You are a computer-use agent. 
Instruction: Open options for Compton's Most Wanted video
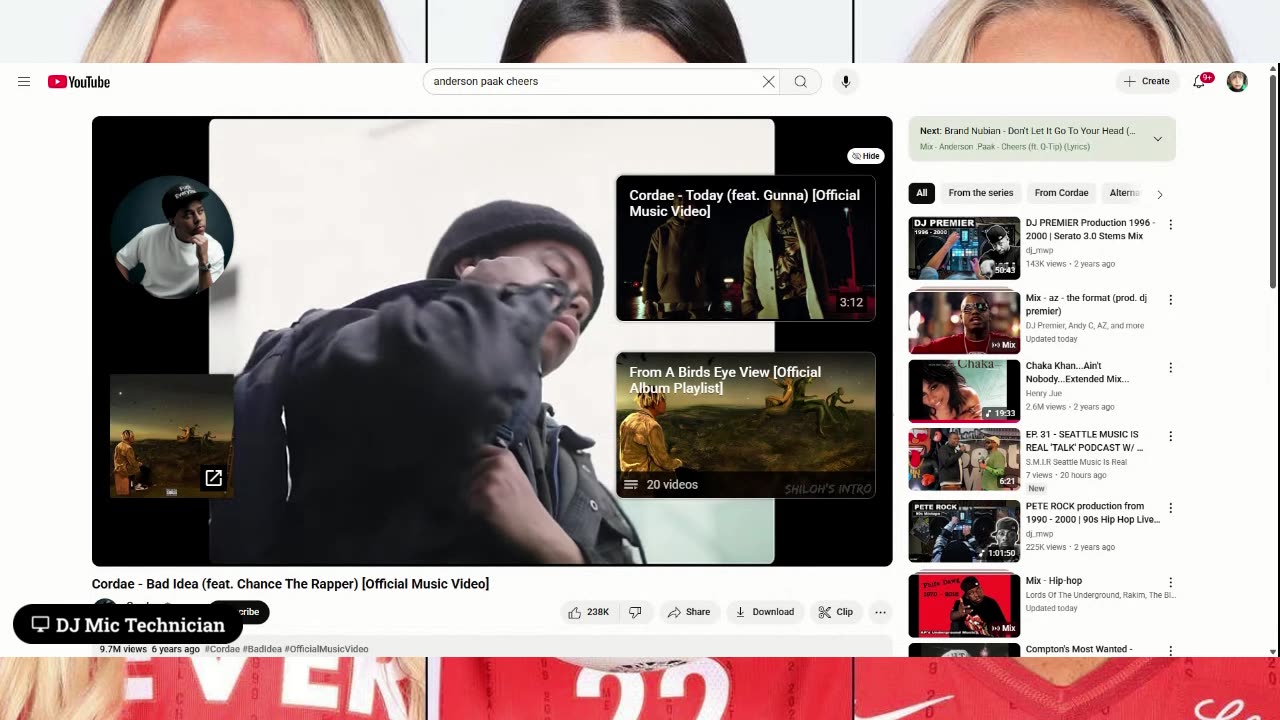(x=1170, y=650)
